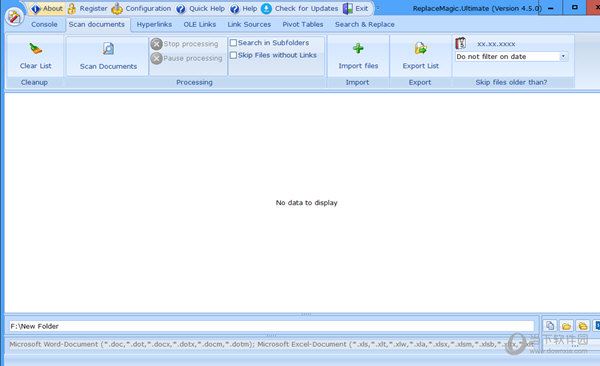Maximize the ReplaceMagic window
This screenshot has width=600, height=366.
pyautogui.click(x=574, y=8)
